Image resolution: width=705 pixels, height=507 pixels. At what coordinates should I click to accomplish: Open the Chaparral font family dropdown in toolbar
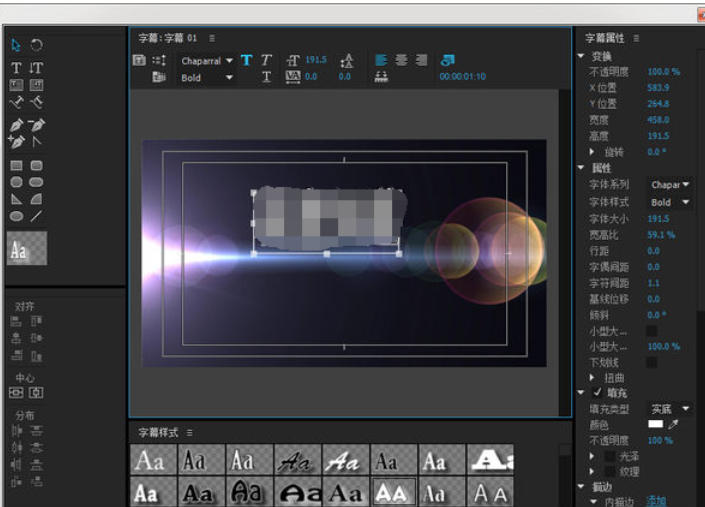(x=207, y=61)
